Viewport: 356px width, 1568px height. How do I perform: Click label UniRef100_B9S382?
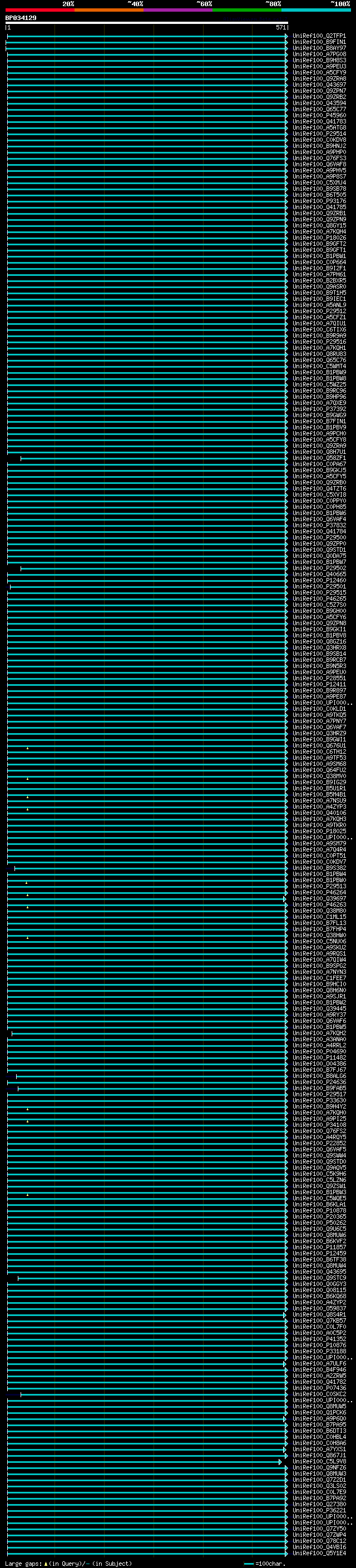(319, 868)
